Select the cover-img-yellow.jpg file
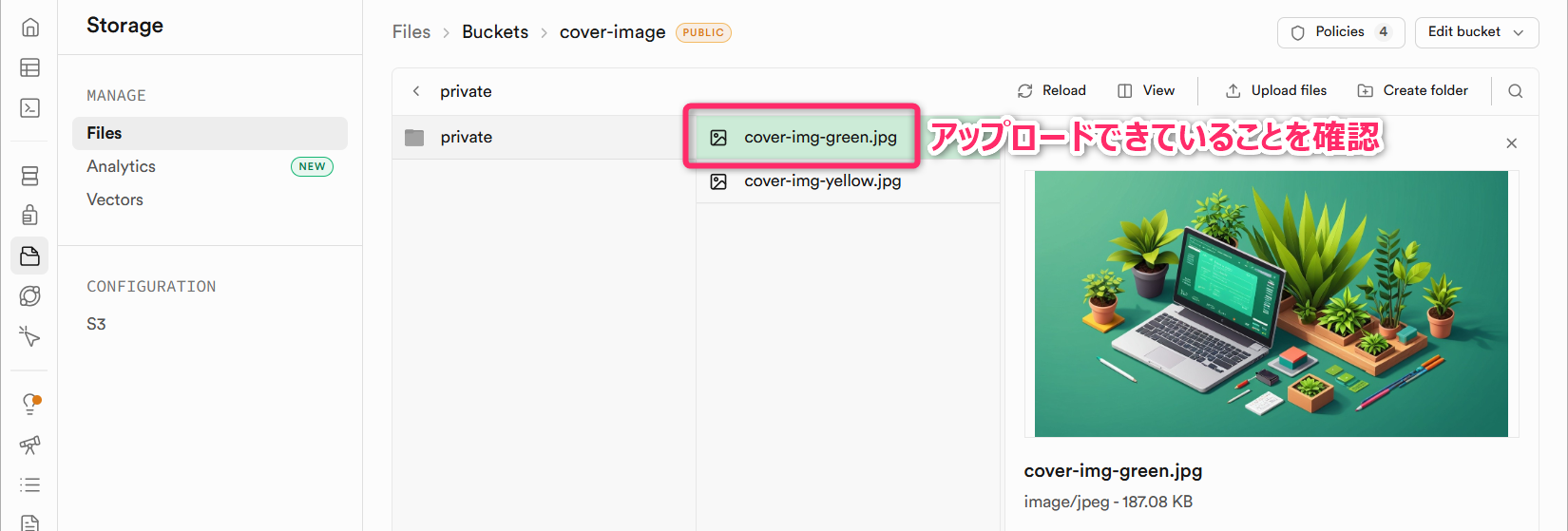 click(822, 181)
